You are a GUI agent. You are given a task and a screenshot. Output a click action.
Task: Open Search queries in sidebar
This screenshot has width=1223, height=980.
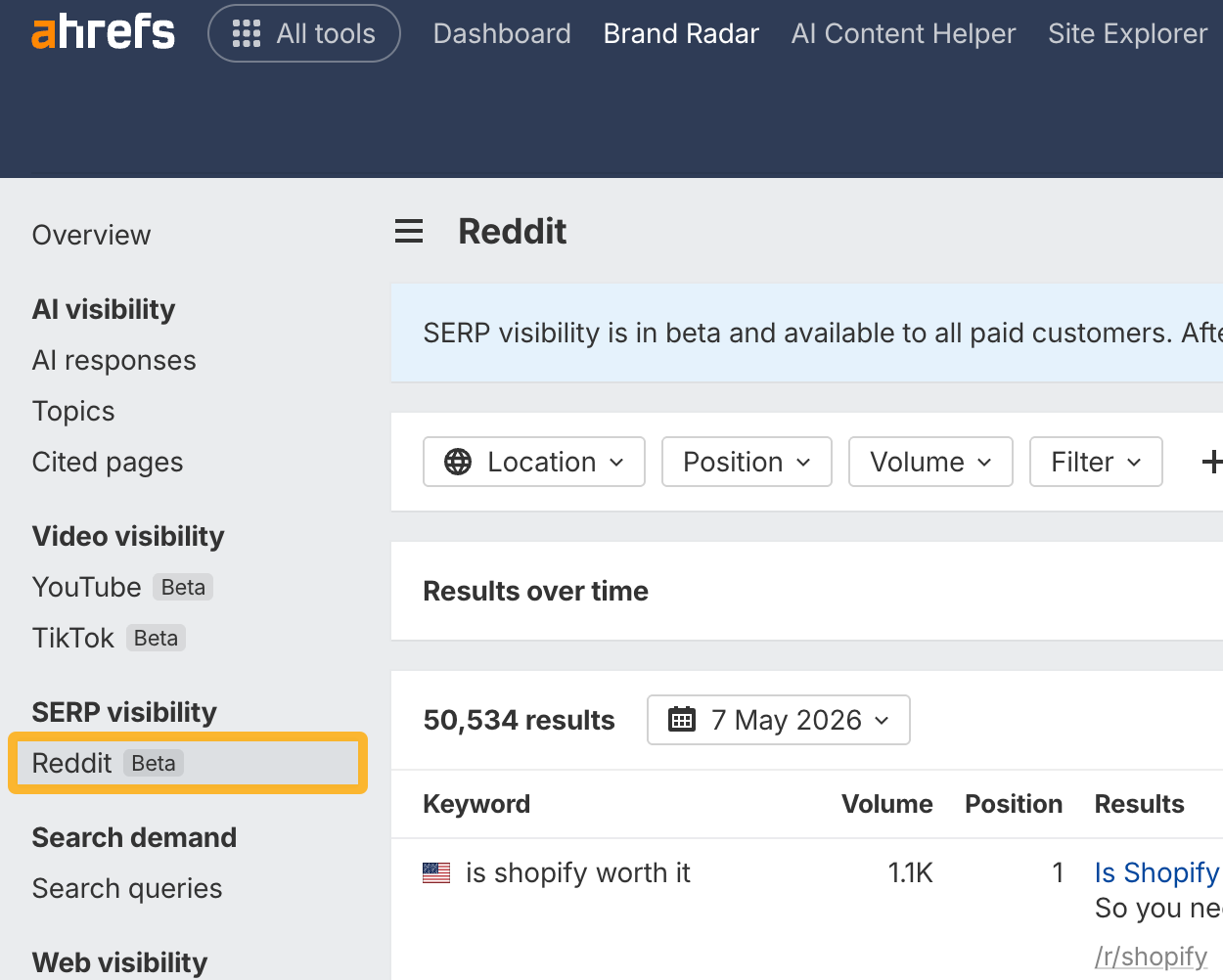[x=127, y=888]
